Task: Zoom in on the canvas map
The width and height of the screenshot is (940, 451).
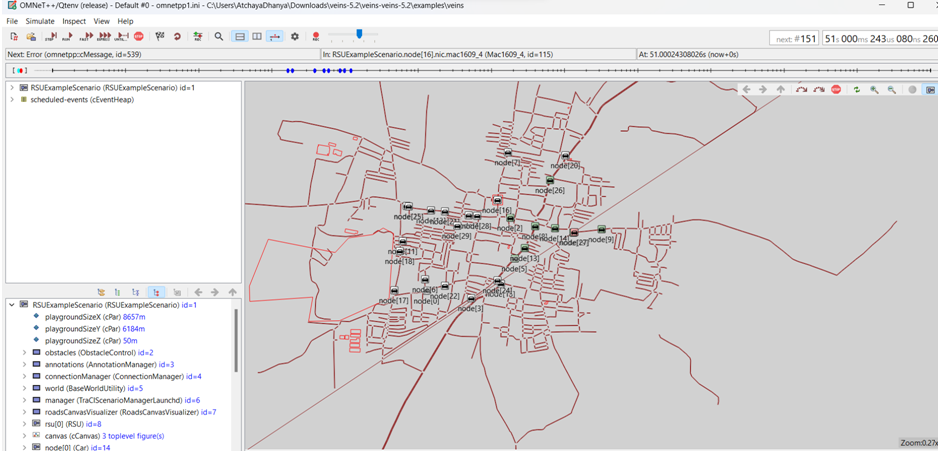Action: point(874,90)
